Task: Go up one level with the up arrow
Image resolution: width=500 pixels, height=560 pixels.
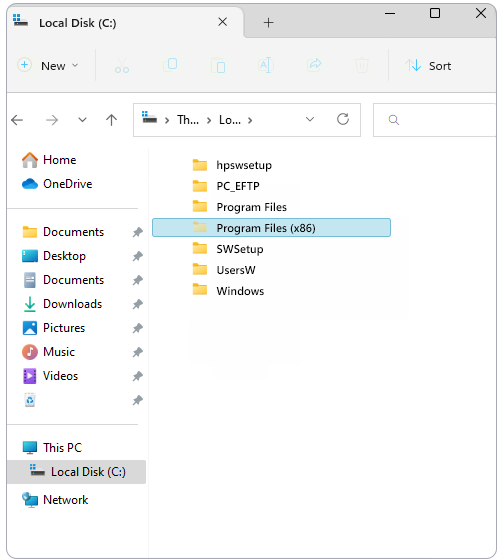Action: [x=111, y=120]
